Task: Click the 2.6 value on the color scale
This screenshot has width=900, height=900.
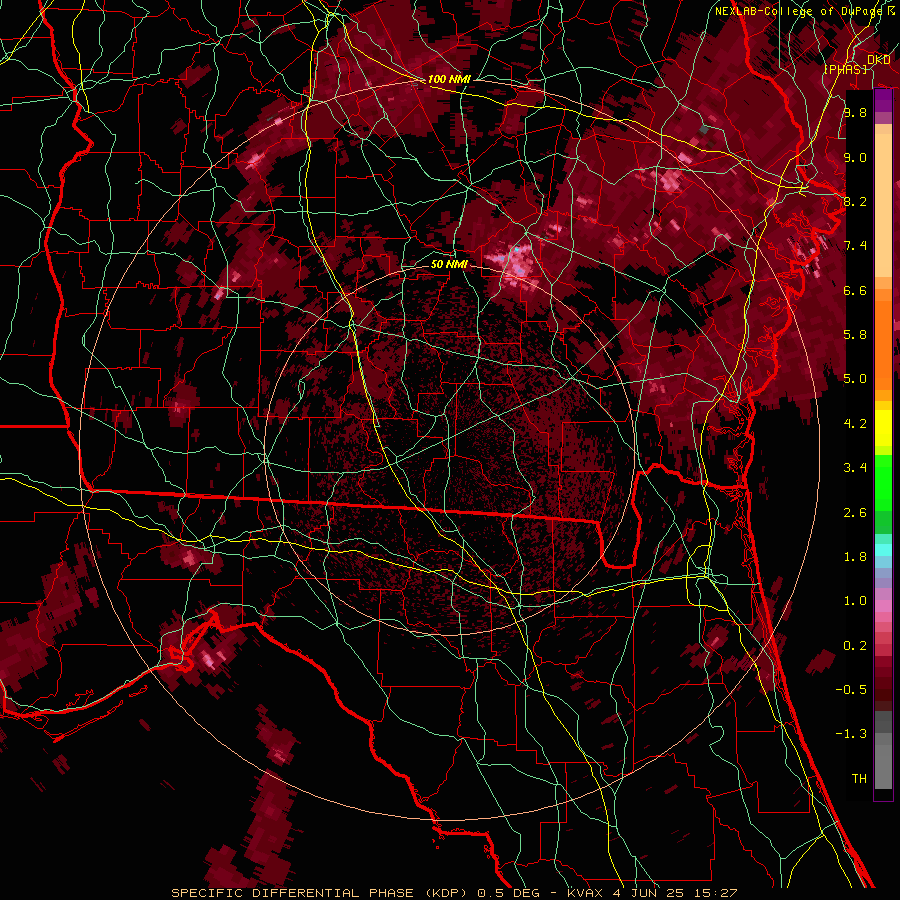Action: [x=855, y=513]
